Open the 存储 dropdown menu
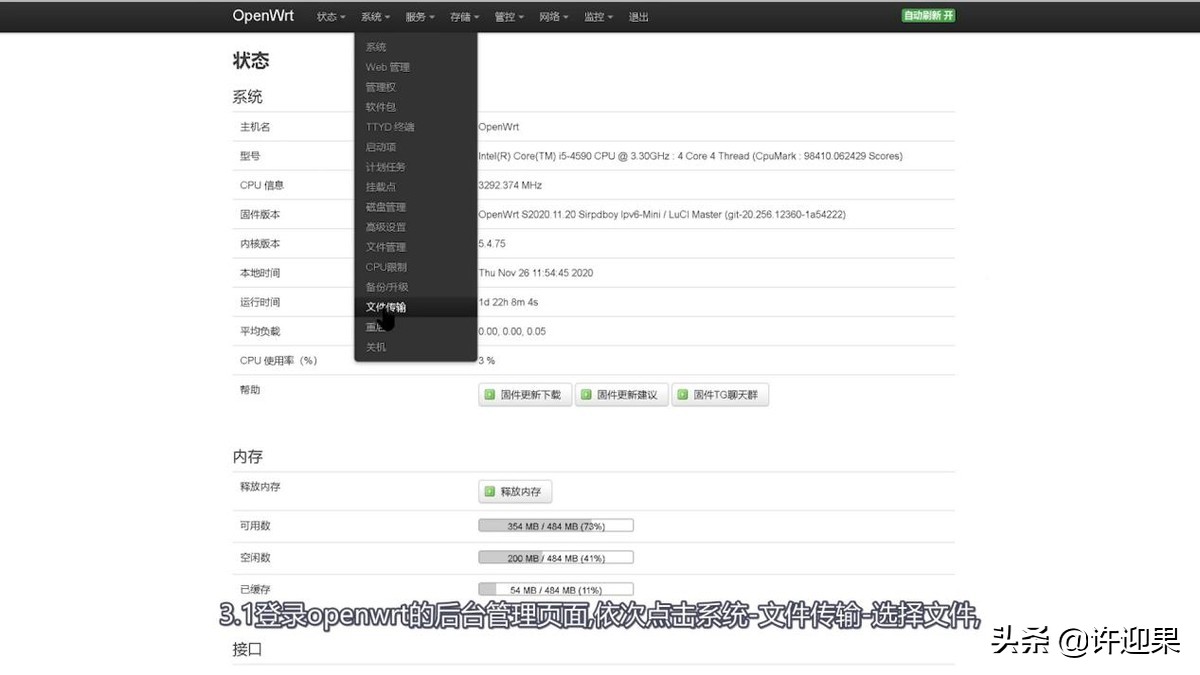 (x=463, y=16)
